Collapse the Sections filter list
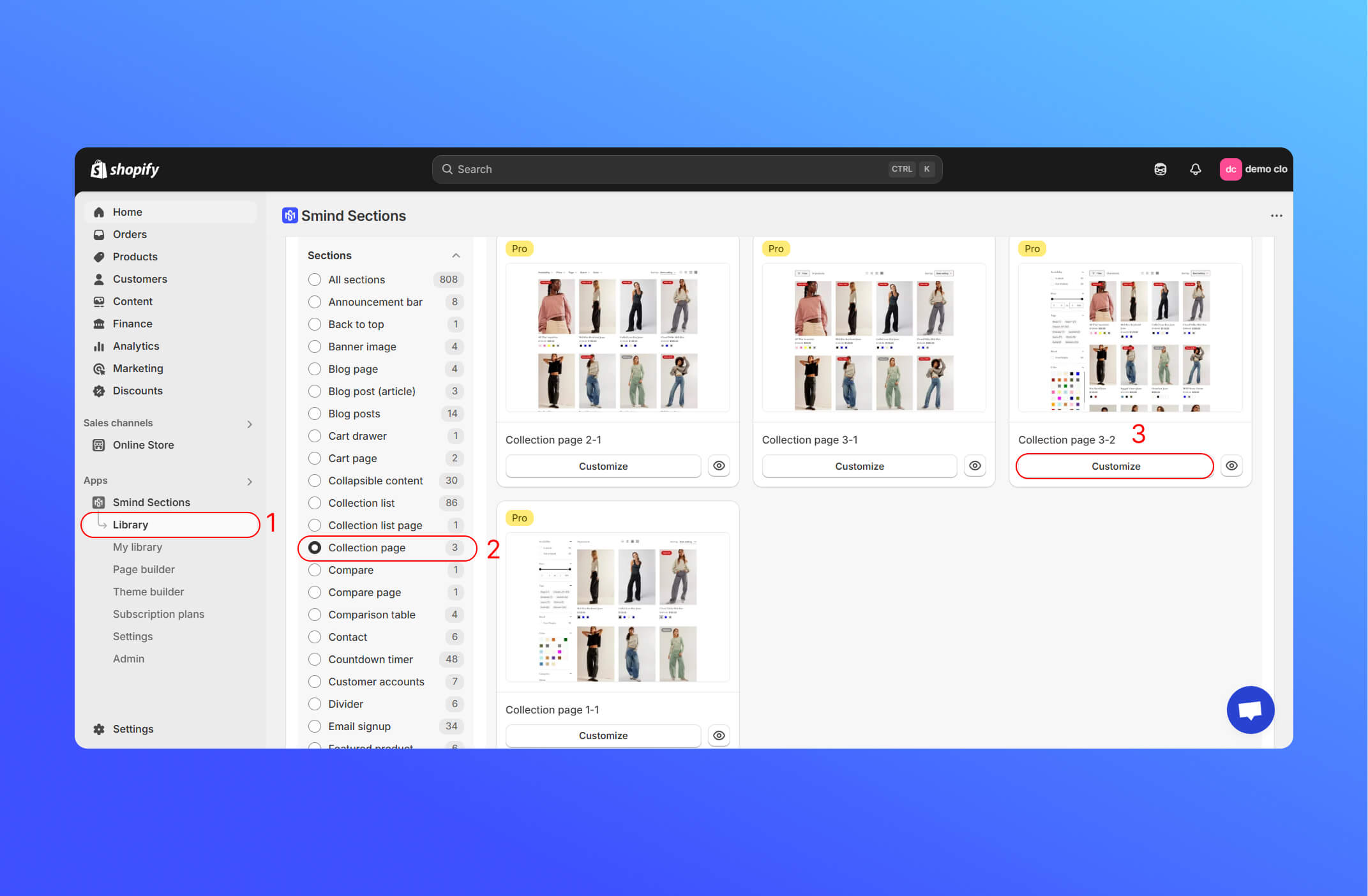Image resolution: width=1368 pixels, height=896 pixels. coord(456,255)
